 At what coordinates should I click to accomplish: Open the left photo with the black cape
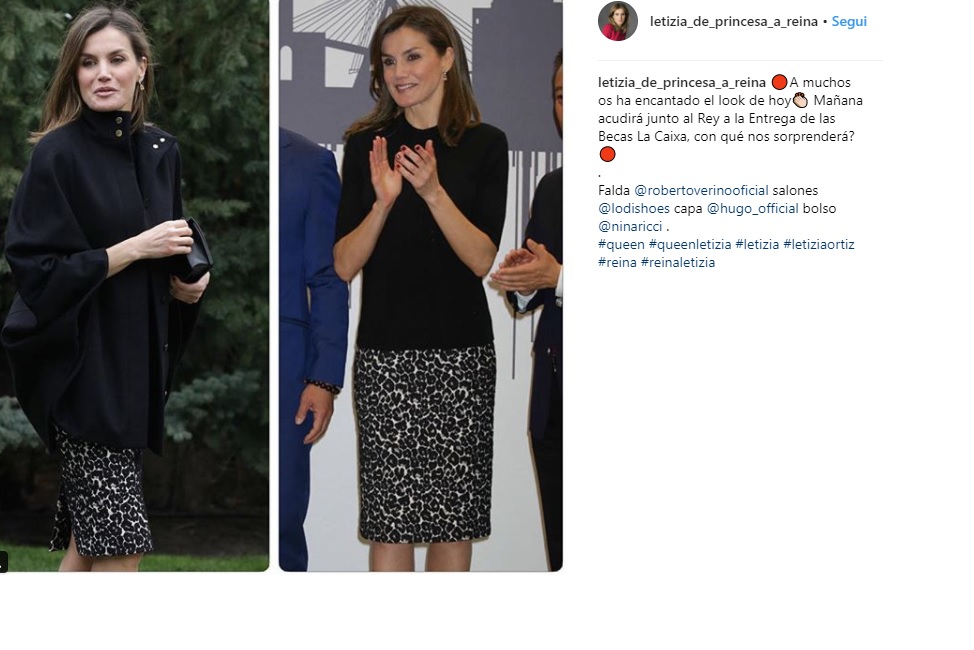134,285
